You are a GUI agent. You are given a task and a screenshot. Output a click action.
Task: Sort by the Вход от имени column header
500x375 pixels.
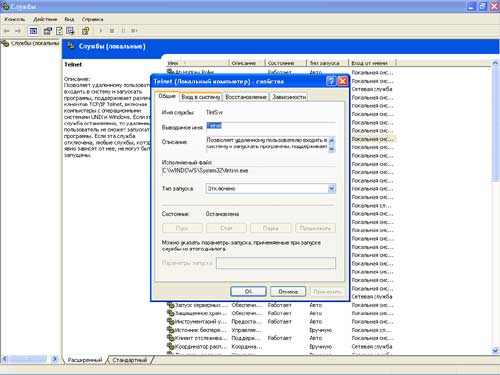(372, 63)
